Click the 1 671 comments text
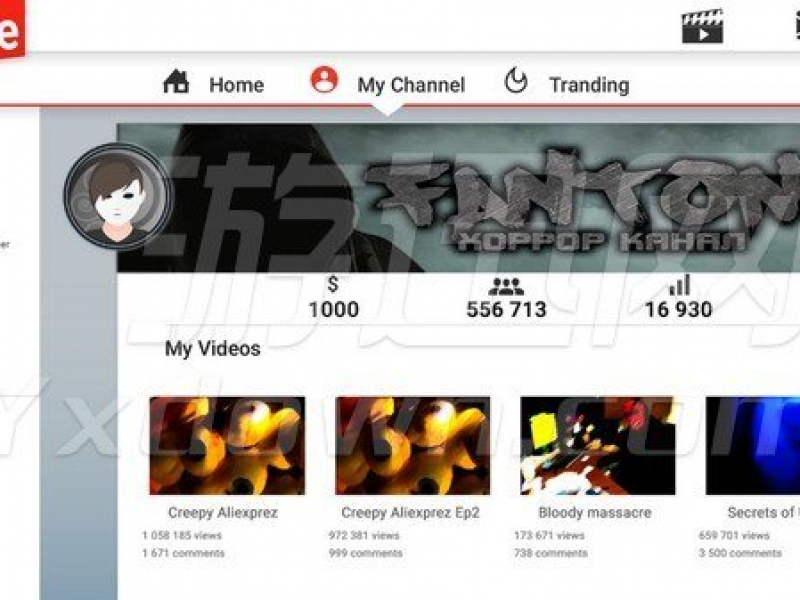The image size is (800, 600). 183,553
